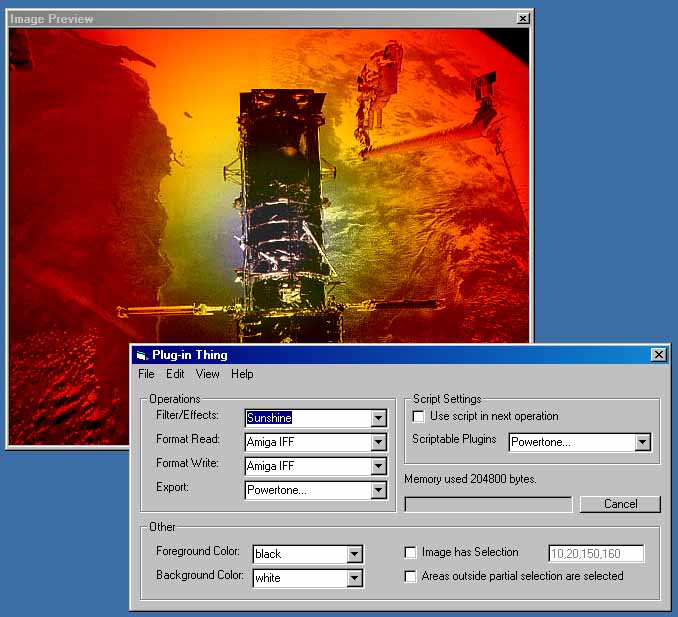Open the Help menu
This screenshot has height=617, width=678.
[x=242, y=374]
